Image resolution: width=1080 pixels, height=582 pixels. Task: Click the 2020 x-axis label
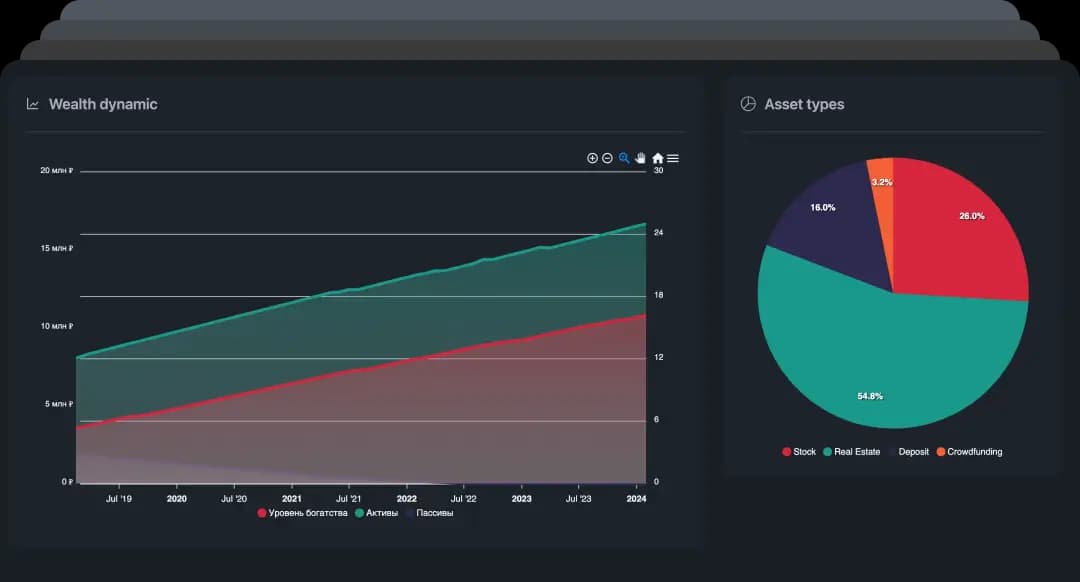click(x=177, y=499)
